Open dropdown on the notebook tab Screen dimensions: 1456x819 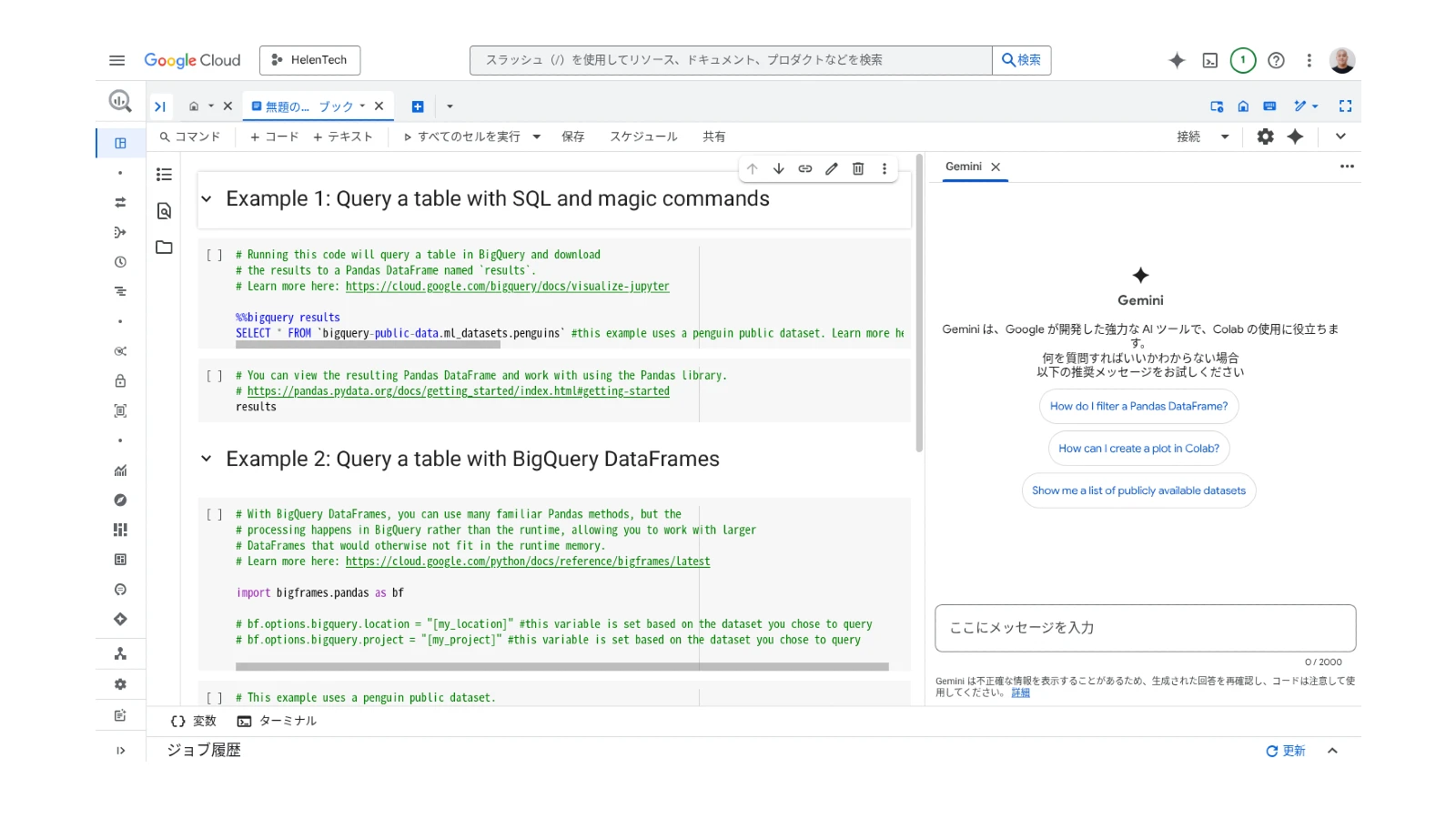[x=362, y=106]
